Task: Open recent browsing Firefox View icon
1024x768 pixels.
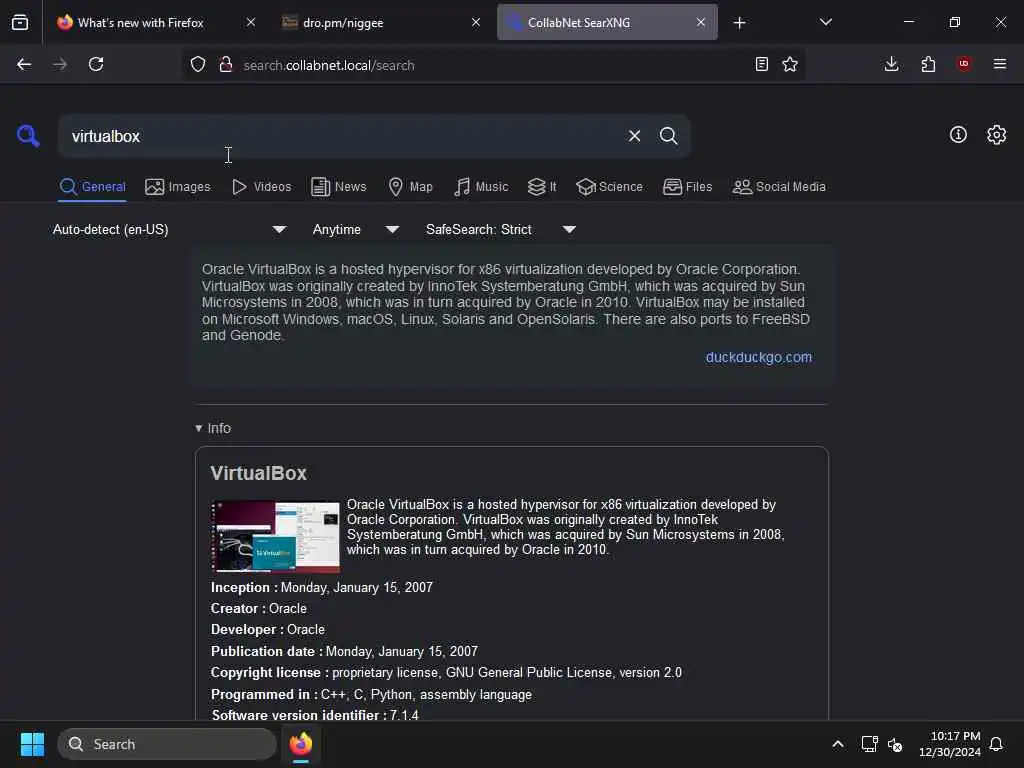Action: [20, 22]
